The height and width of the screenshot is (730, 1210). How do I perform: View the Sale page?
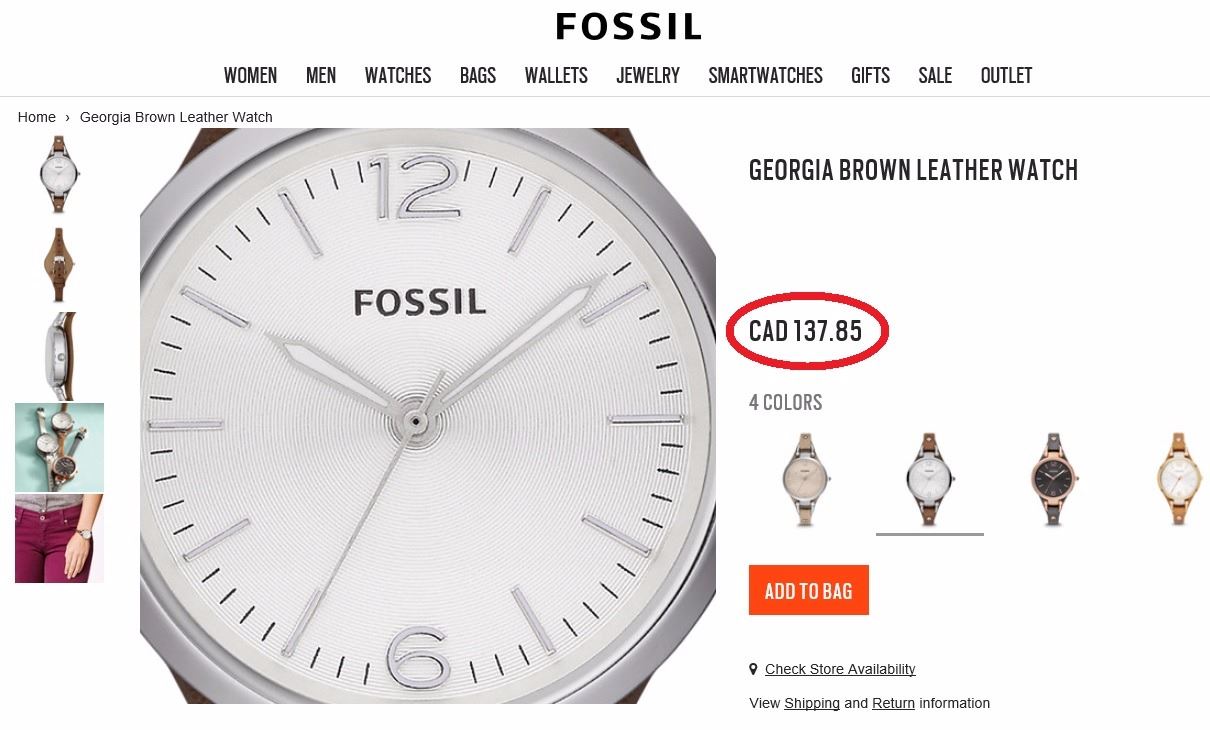tap(935, 76)
